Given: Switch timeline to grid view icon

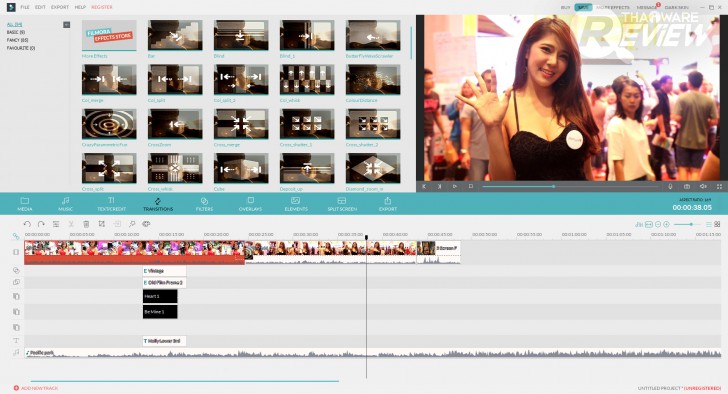Looking at the screenshot, I should click(x=717, y=225).
